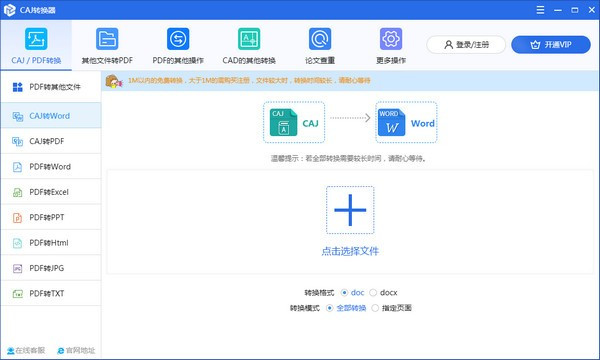Click the orange notice text about 1M free conversion
The width and height of the screenshot is (600, 360).
click(249, 80)
